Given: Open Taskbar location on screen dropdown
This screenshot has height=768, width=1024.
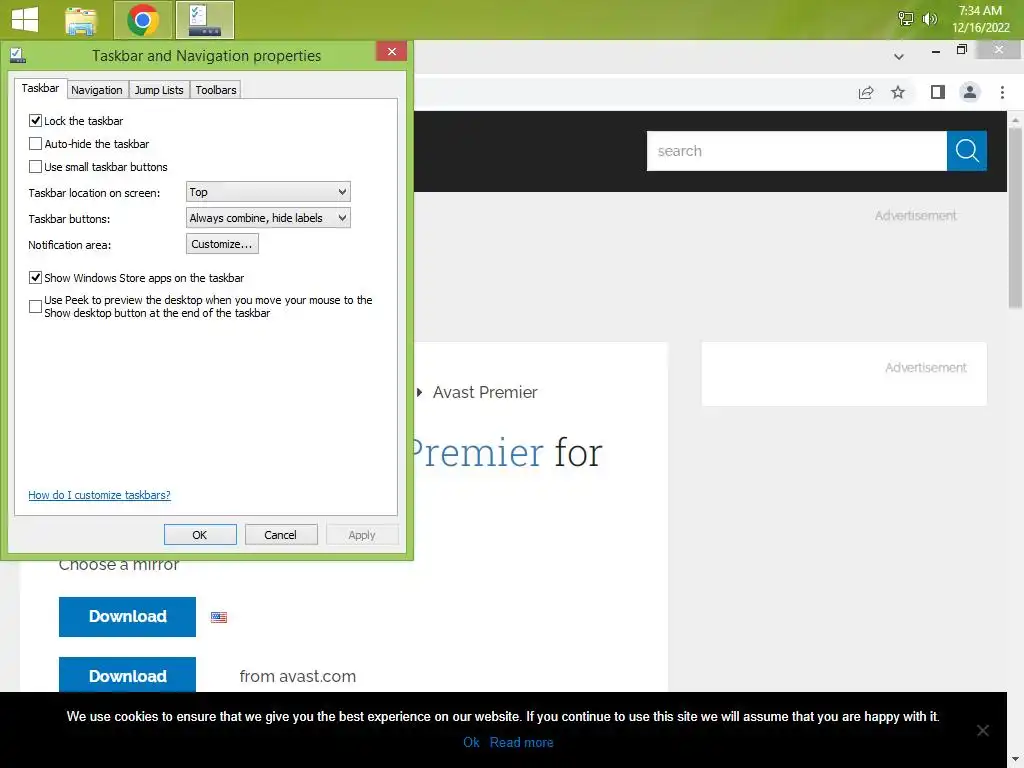Looking at the screenshot, I should tap(268, 191).
